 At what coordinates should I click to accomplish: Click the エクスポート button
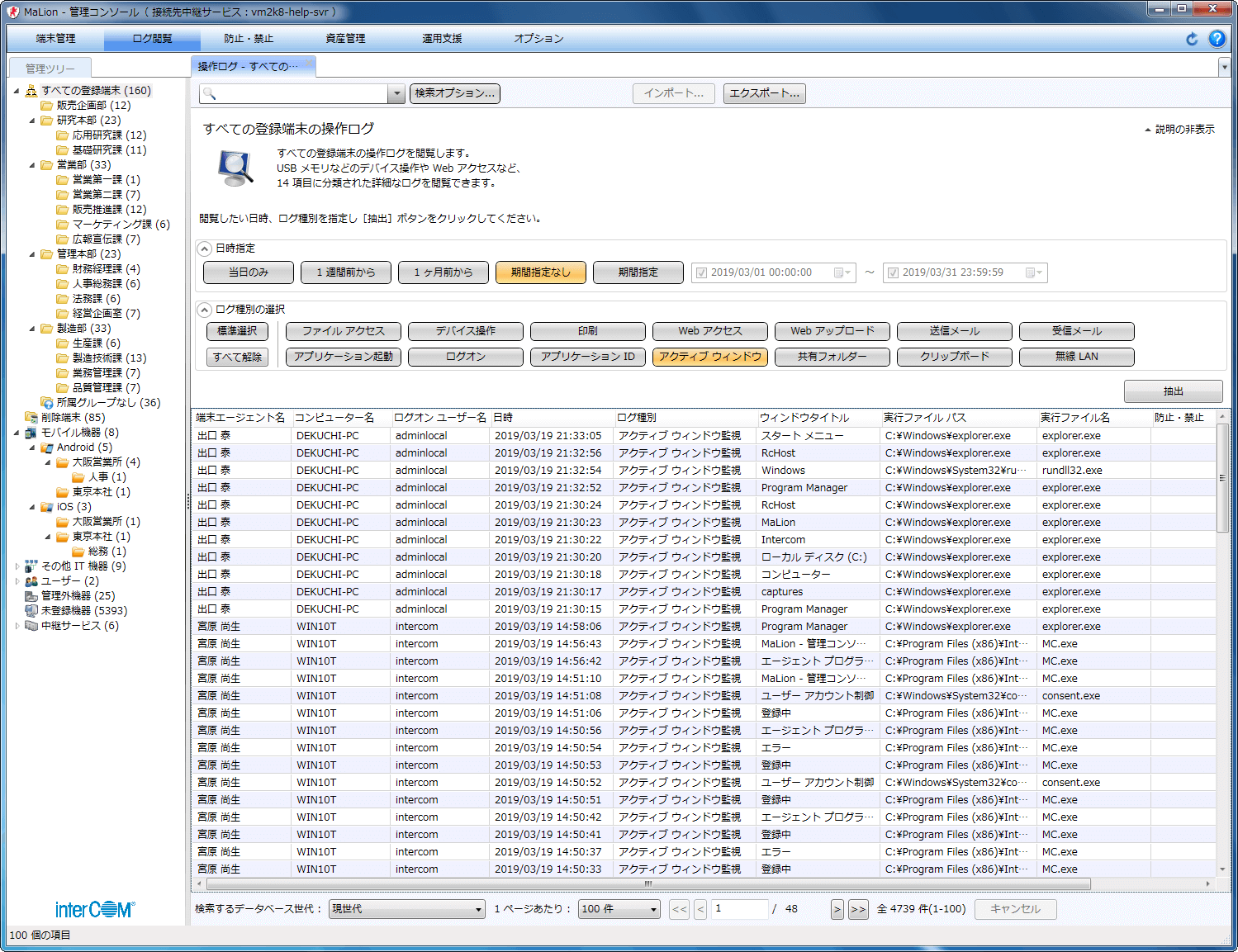764,93
